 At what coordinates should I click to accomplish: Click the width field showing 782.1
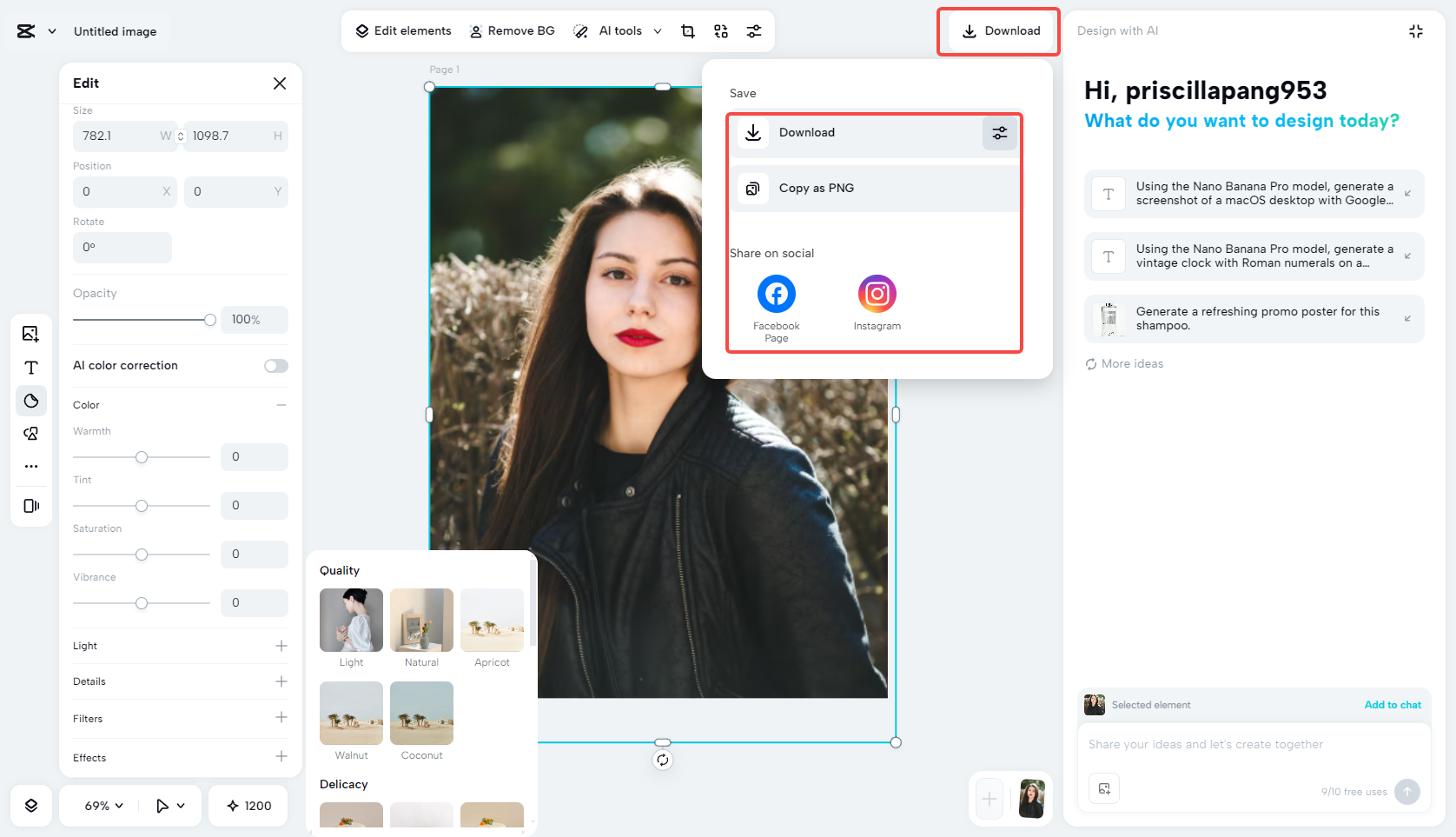pyautogui.click(x=124, y=136)
